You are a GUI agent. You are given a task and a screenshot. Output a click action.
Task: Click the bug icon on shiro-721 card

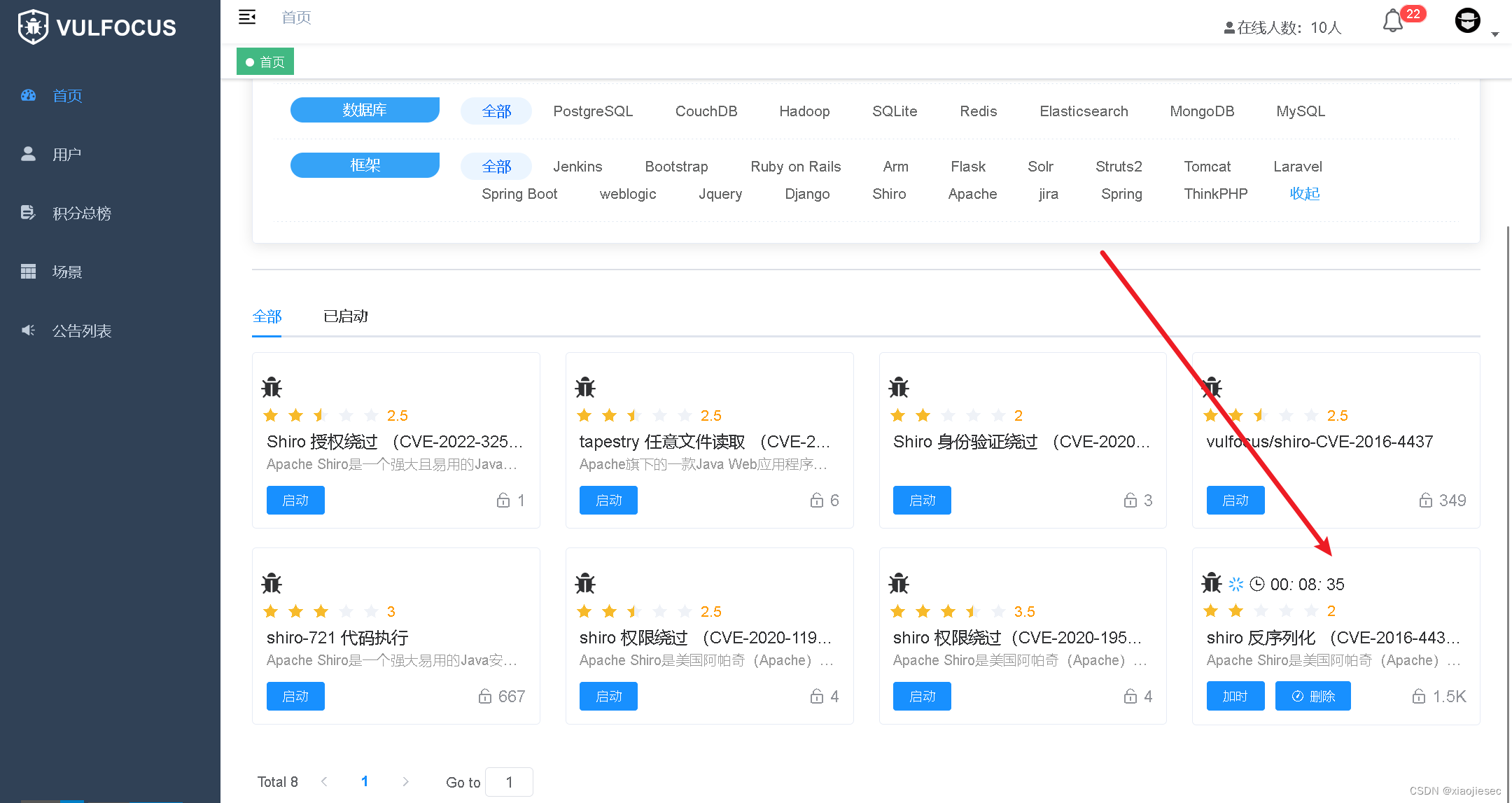tap(272, 583)
